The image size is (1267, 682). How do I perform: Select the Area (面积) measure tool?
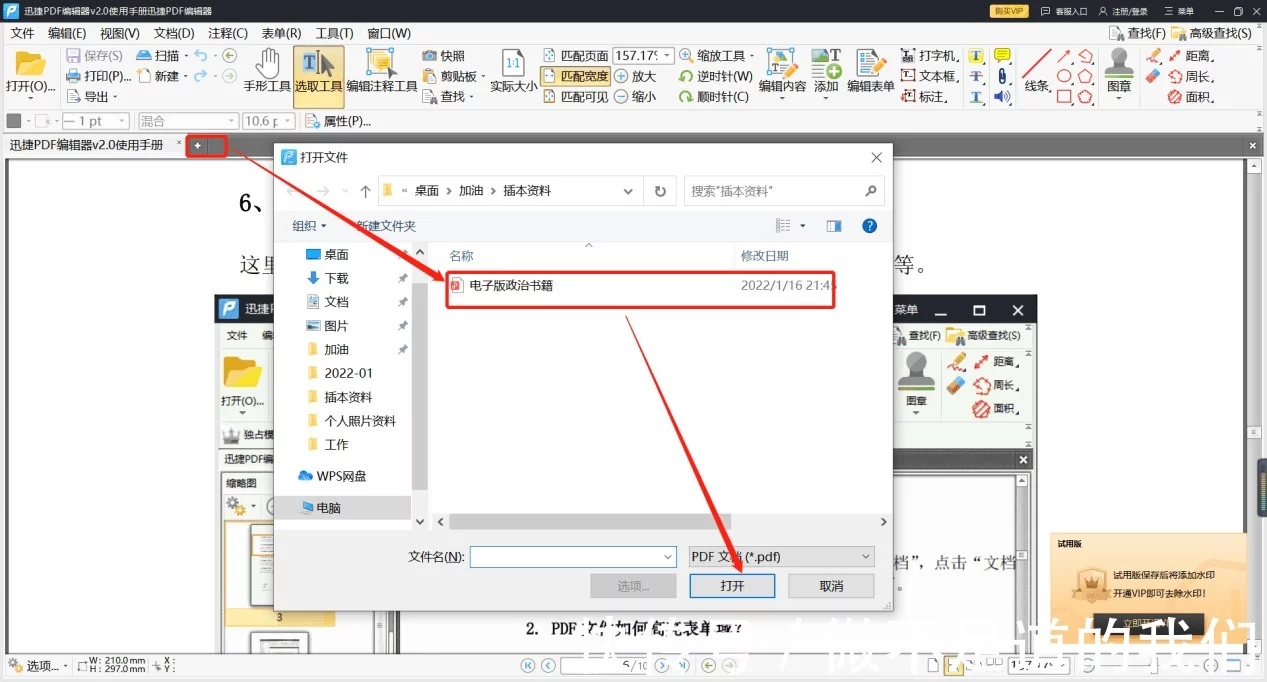click(x=1190, y=97)
